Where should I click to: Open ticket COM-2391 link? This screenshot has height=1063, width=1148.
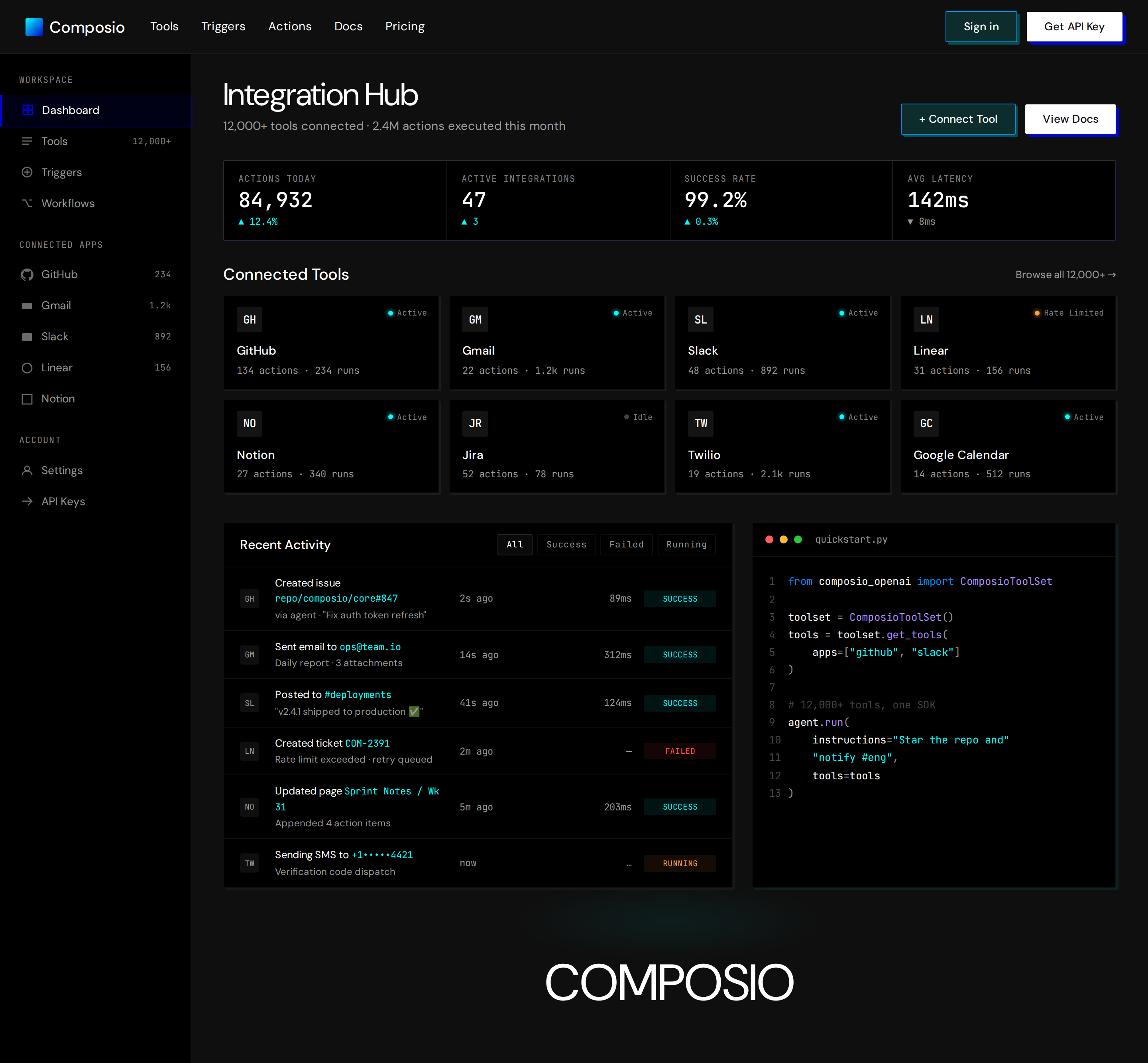(367, 743)
